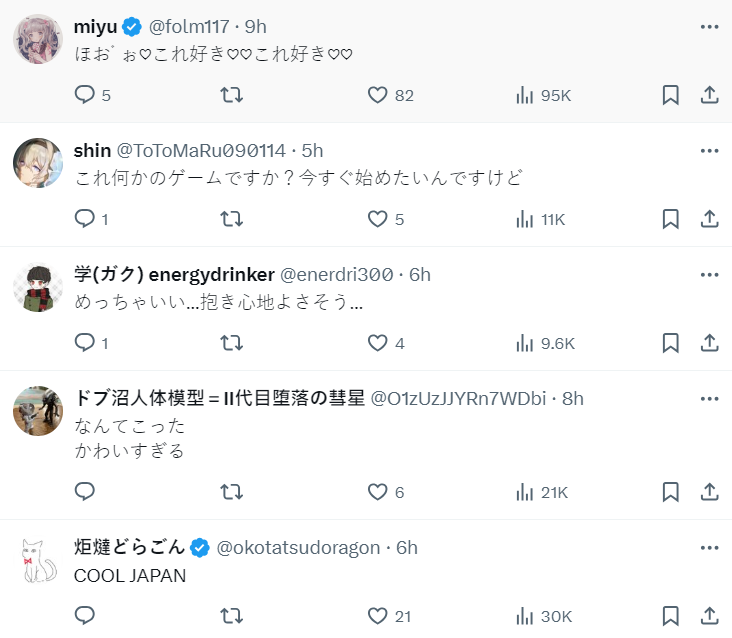
Task: Repost shin's post
Action: tap(231, 219)
